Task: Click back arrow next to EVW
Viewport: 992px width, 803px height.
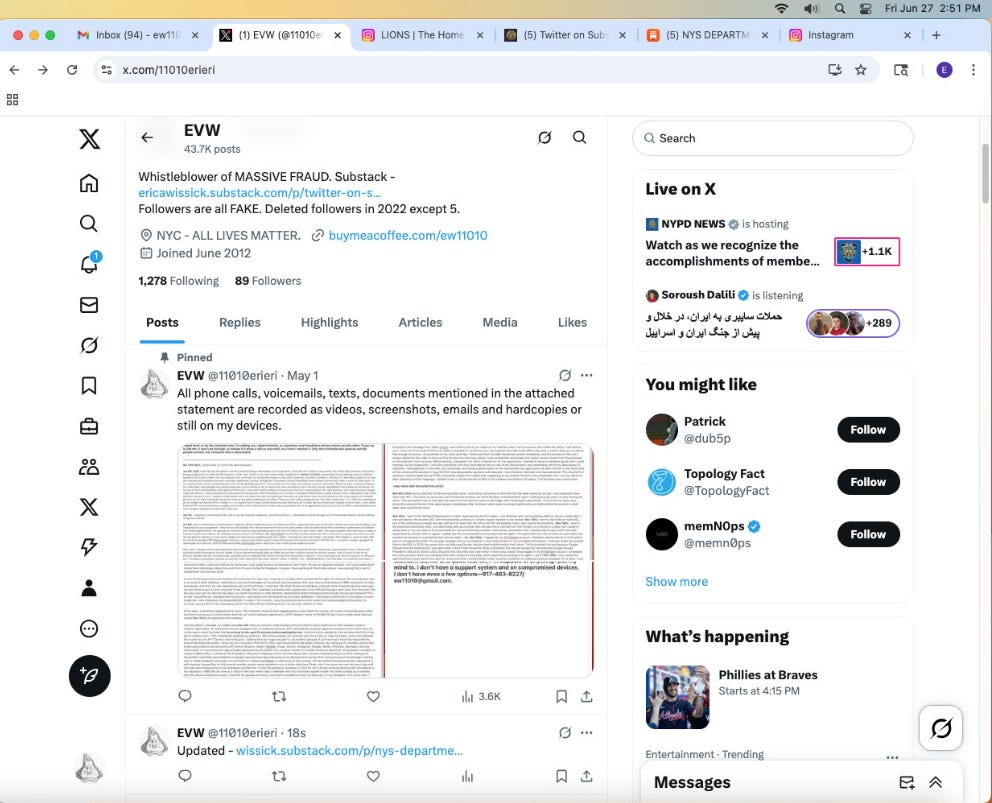Action: (147, 137)
